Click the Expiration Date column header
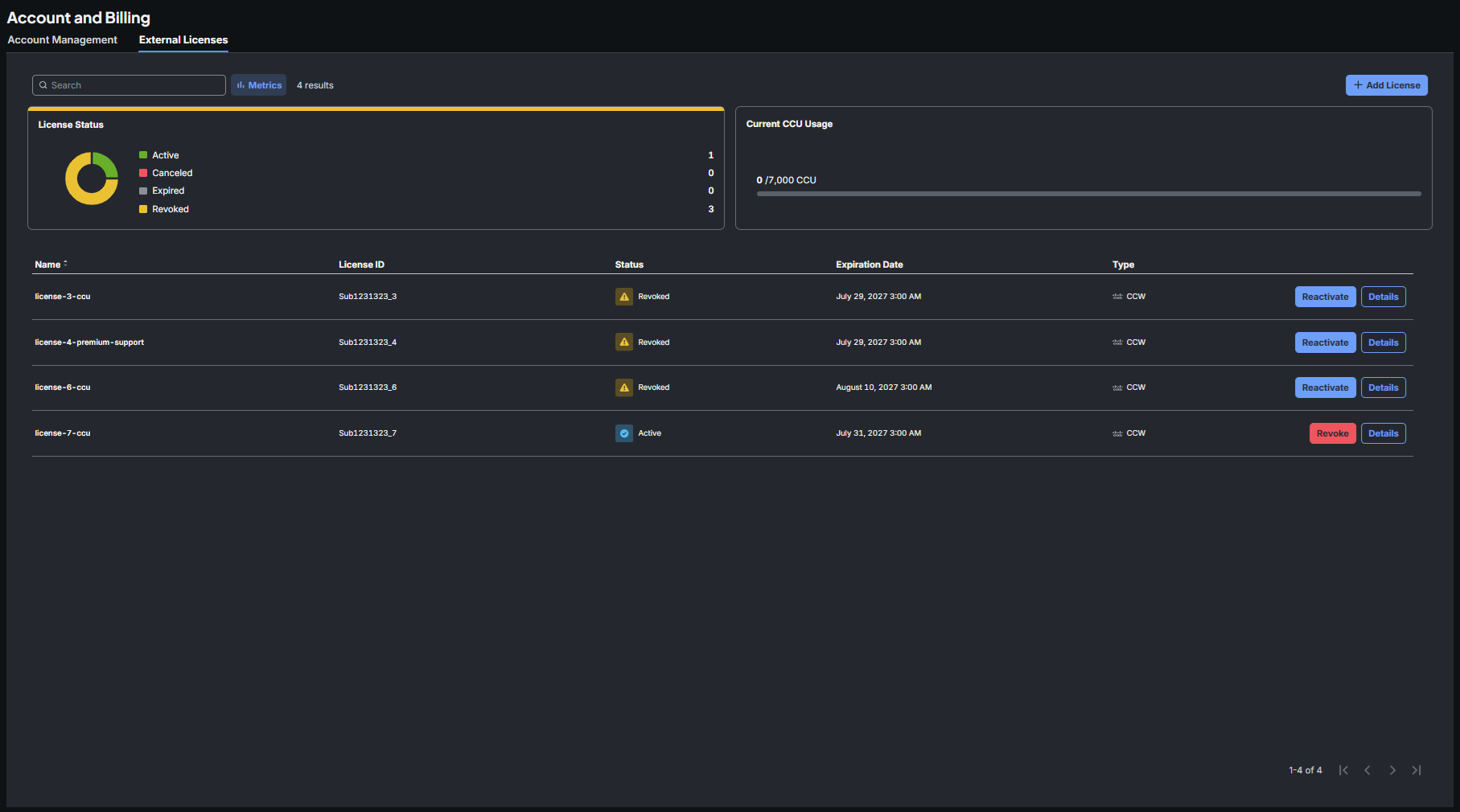The height and width of the screenshot is (812, 1460). pos(870,265)
